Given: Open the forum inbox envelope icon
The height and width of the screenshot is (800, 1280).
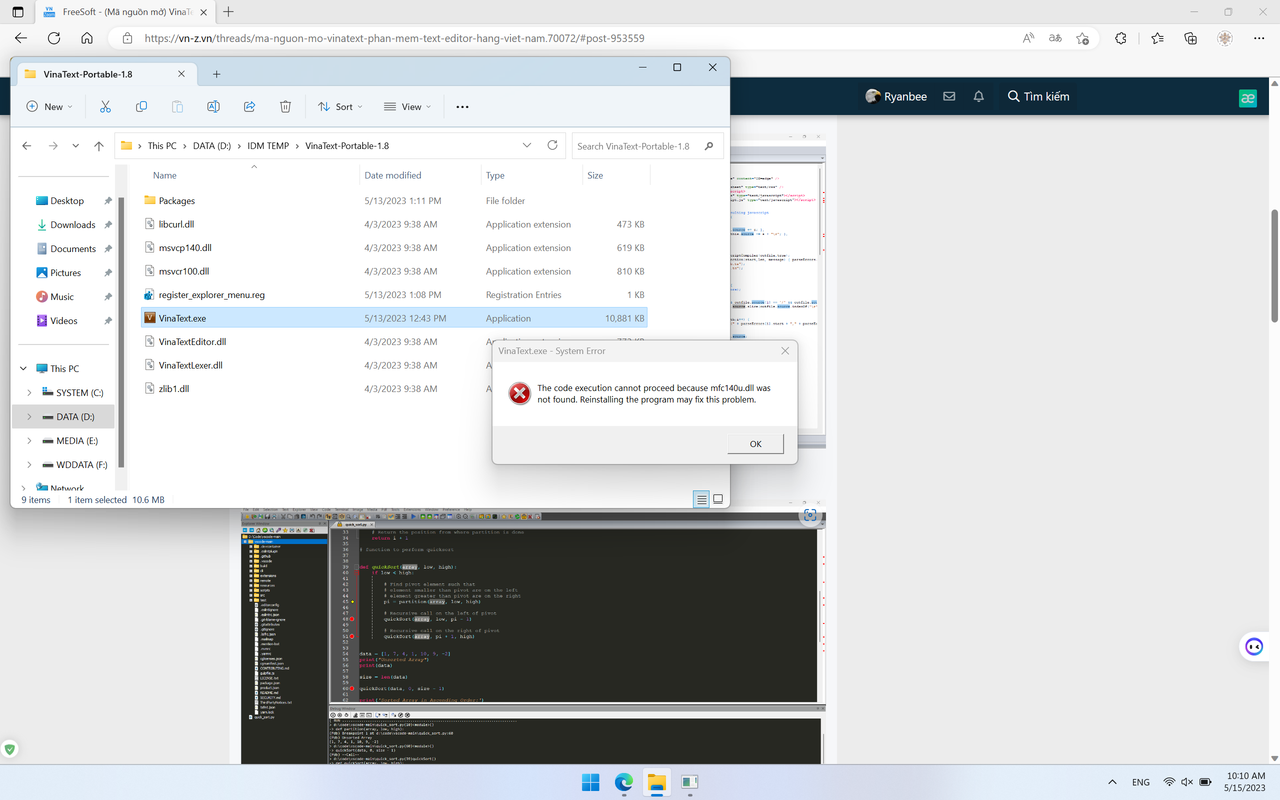Looking at the screenshot, I should [949, 96].
